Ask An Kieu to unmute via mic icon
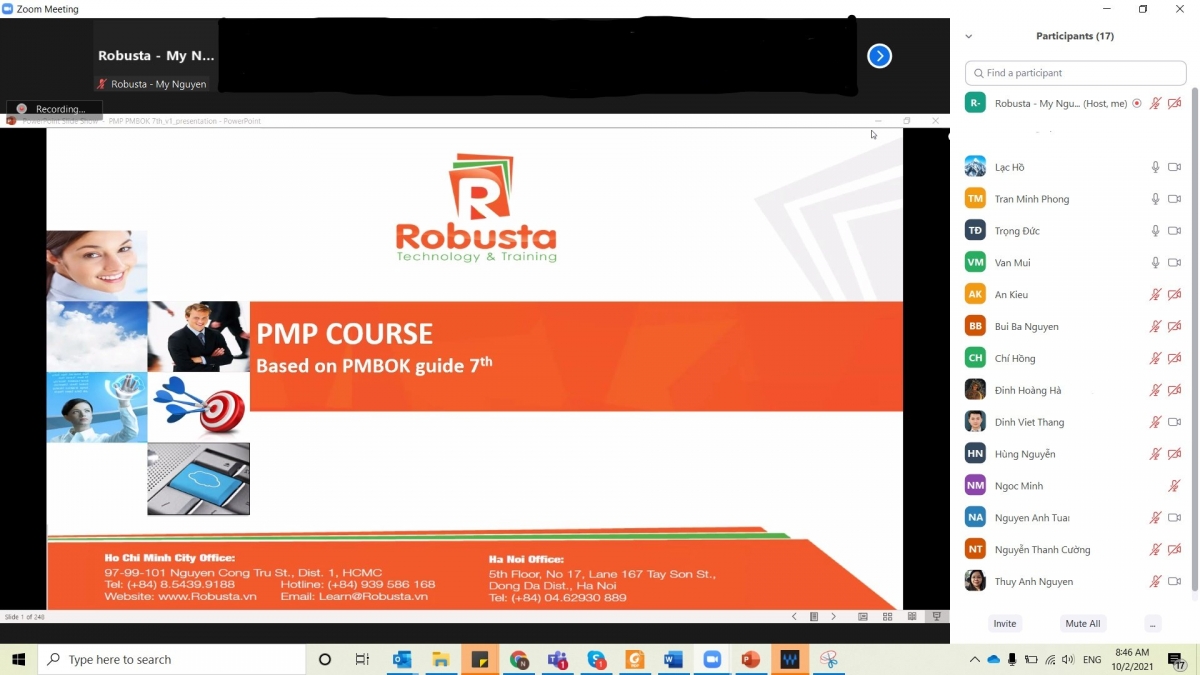Viewport: 1200px width, 675px height. (x=1155, y=295)
